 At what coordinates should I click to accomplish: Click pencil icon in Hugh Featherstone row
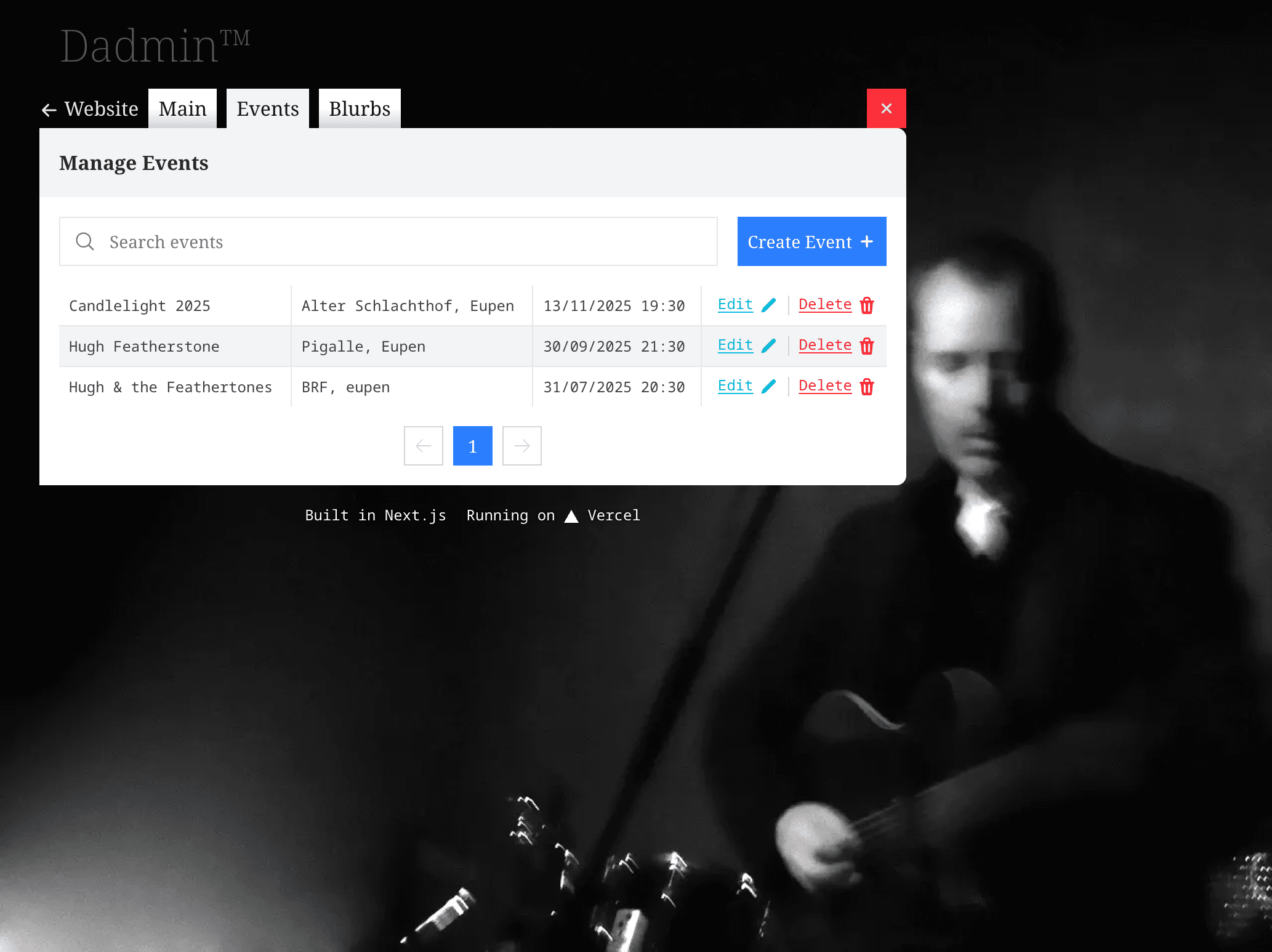pos(768,346)
